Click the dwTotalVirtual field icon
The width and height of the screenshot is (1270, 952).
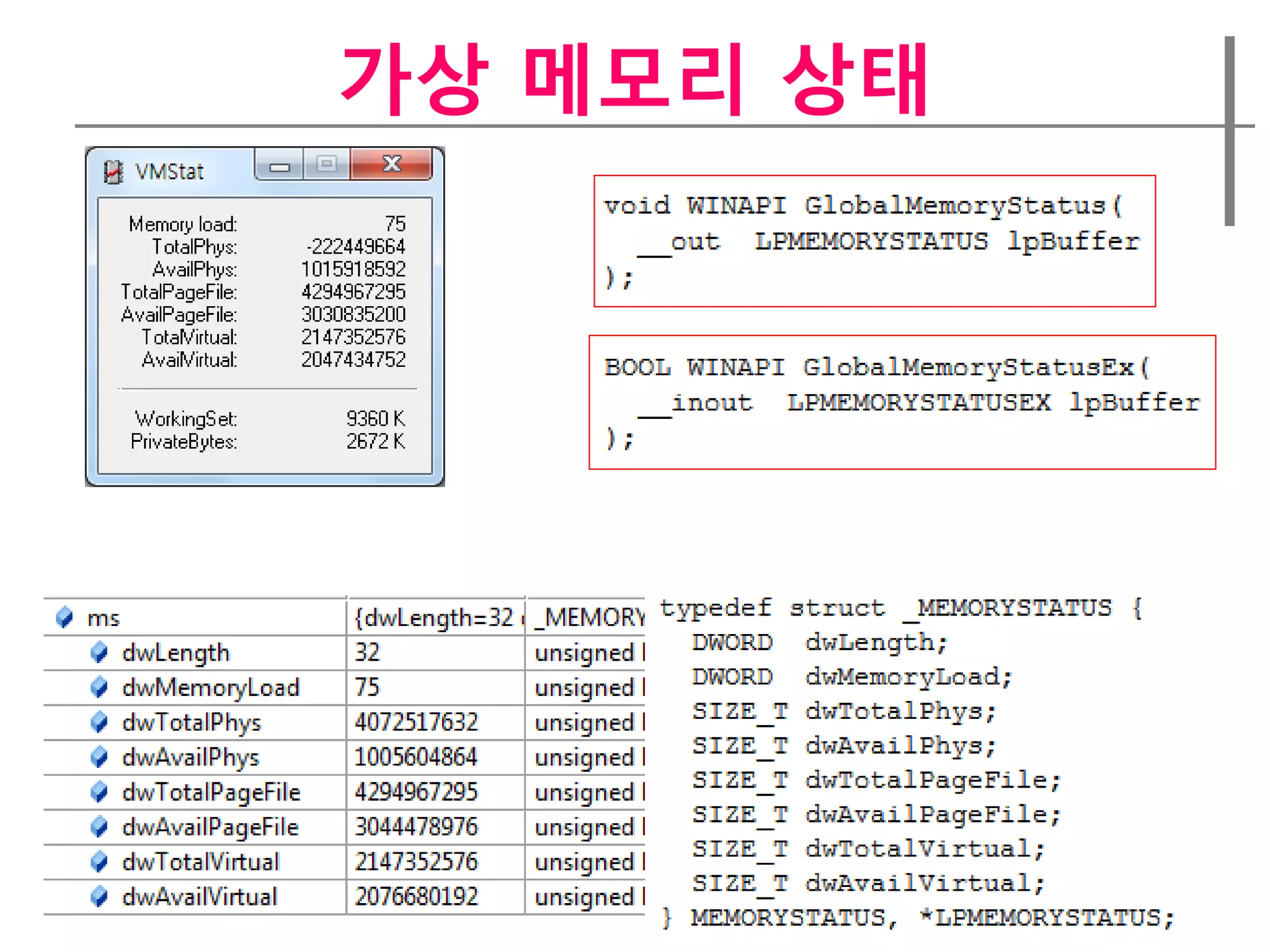pyautogui.click(x=99, y=862)
